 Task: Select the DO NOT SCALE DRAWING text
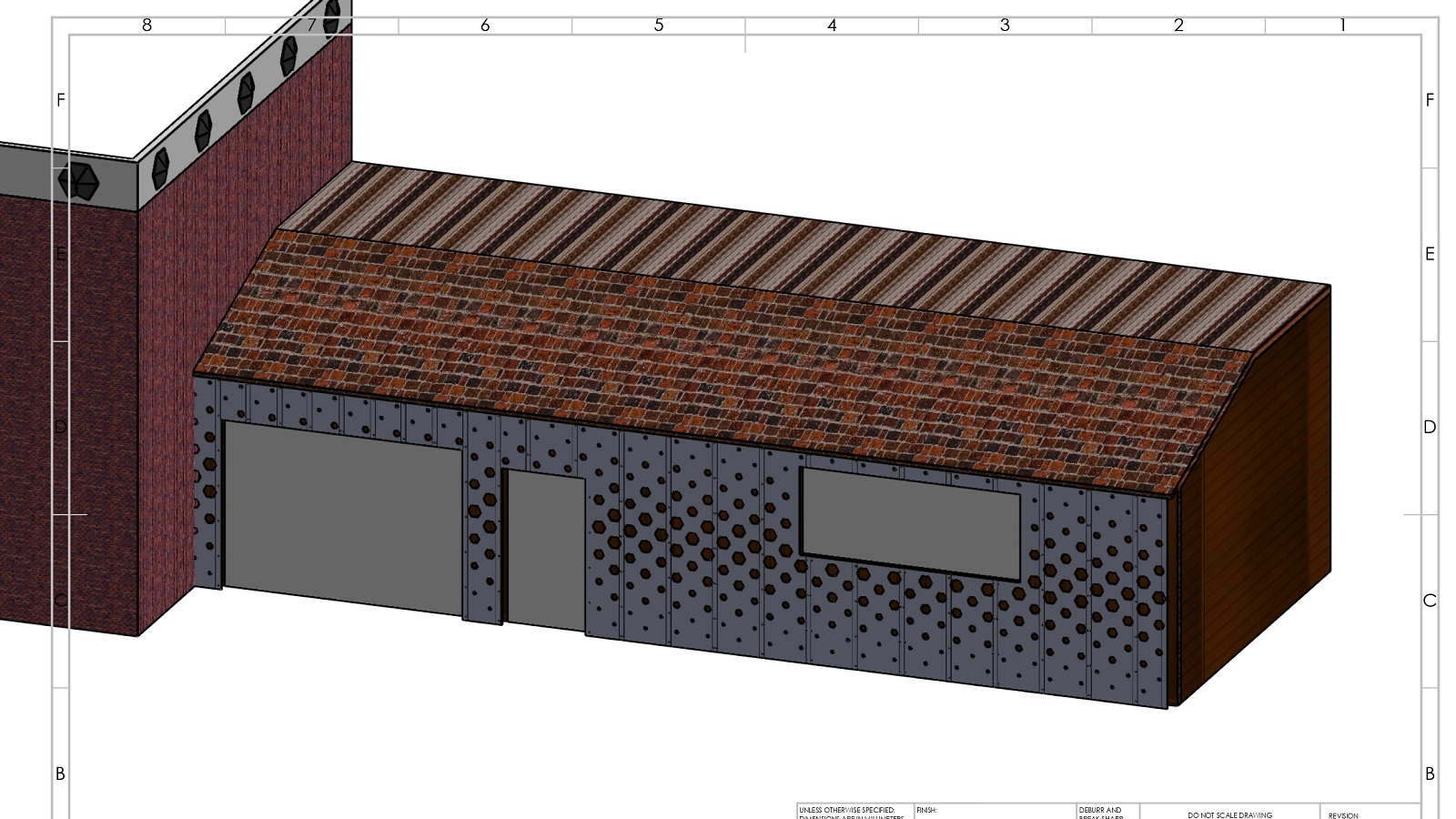pyautogui.click(x=1229, y=815)
